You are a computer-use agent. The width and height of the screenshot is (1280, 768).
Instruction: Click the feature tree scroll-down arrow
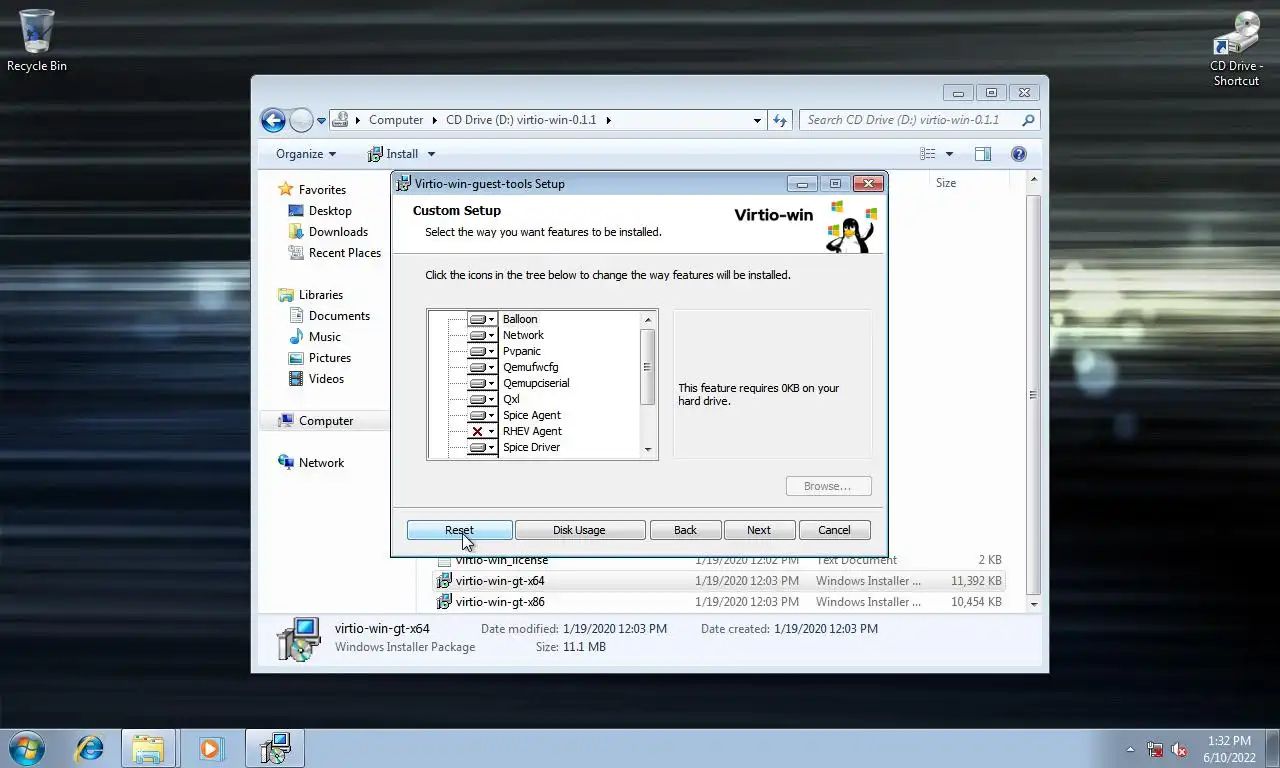pos(648,450)
